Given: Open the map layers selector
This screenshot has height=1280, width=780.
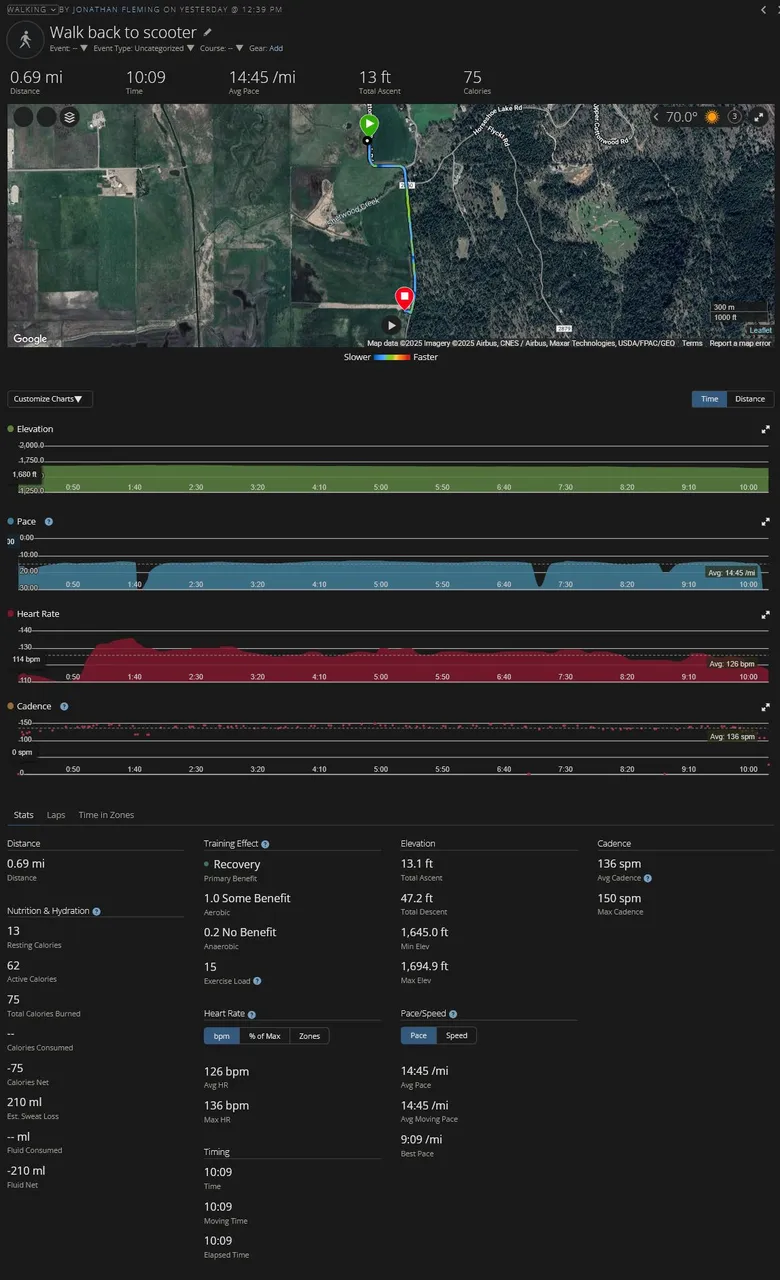Looking at the screenshot, I should [69, 116].
